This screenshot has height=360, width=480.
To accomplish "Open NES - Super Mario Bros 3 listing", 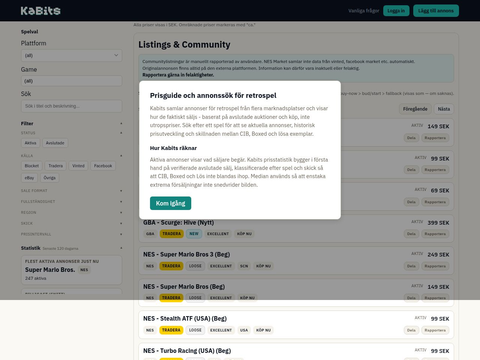I will point(187,255).
